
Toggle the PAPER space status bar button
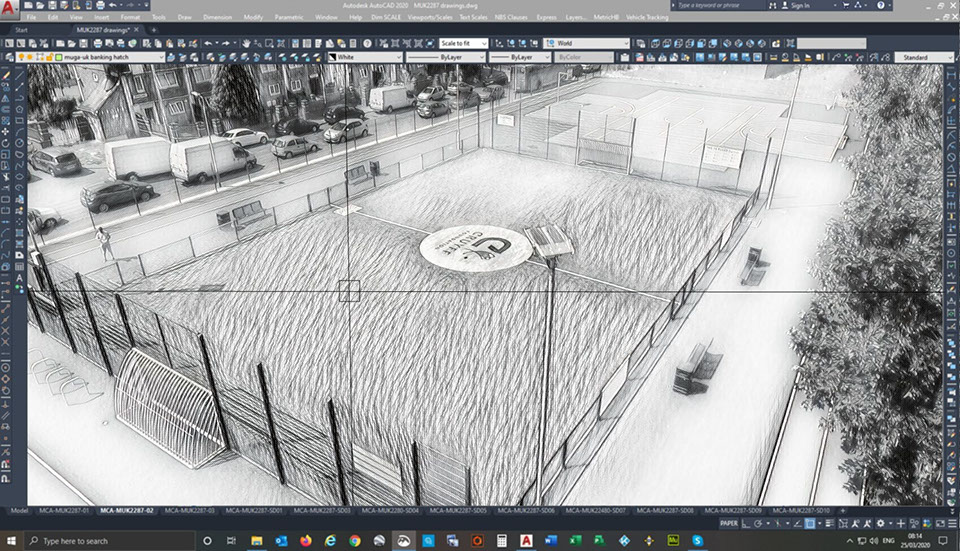[729, 523]
